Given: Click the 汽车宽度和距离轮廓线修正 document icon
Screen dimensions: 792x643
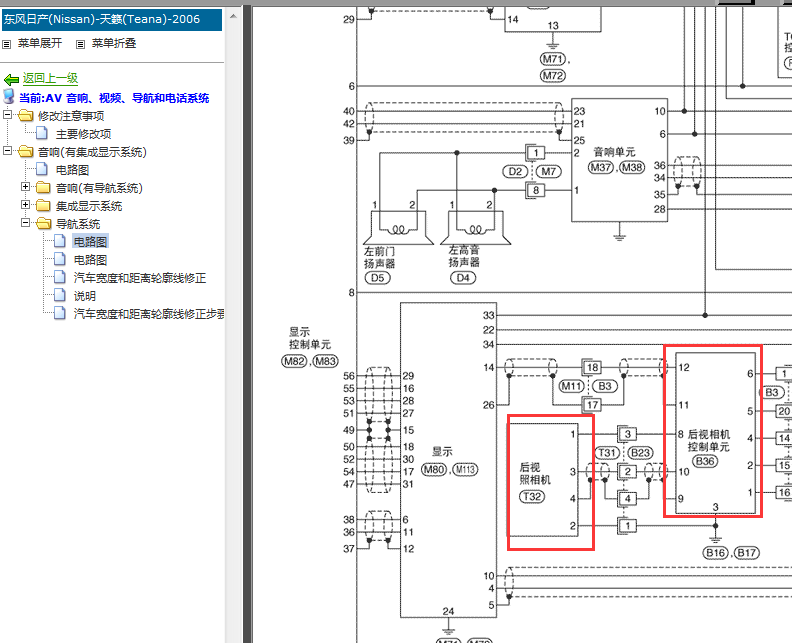Looking at the screenshot, I should point(60,277).
